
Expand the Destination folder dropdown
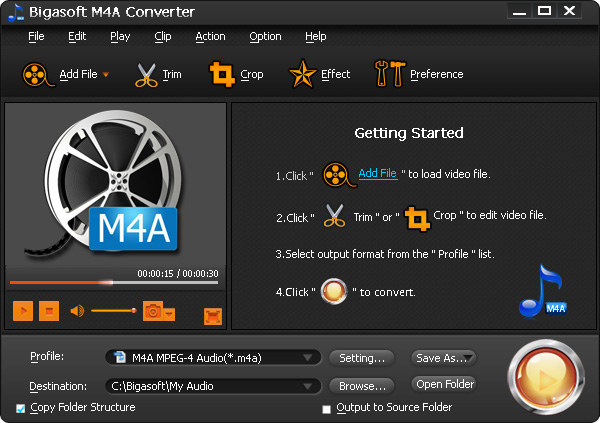(x=307, y=386)
